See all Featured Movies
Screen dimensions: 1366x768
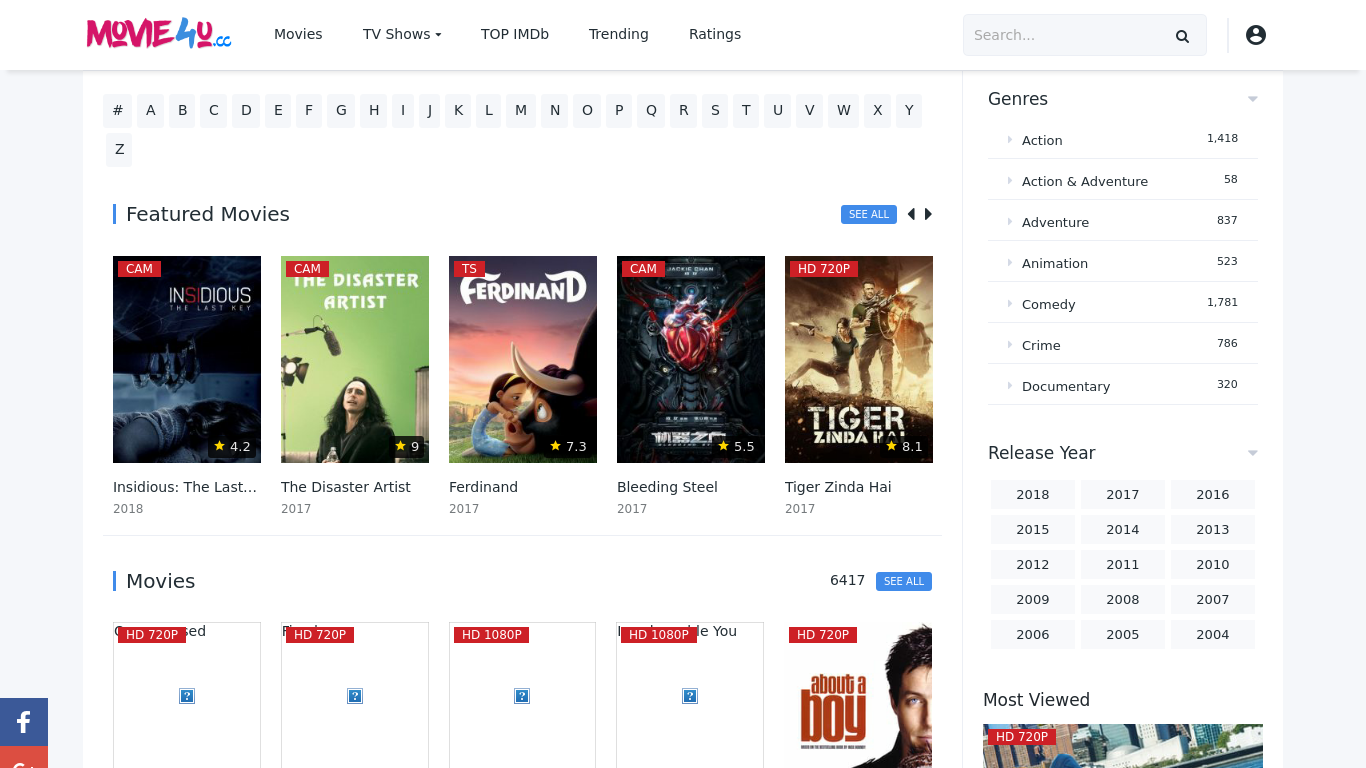coord(869,214)
